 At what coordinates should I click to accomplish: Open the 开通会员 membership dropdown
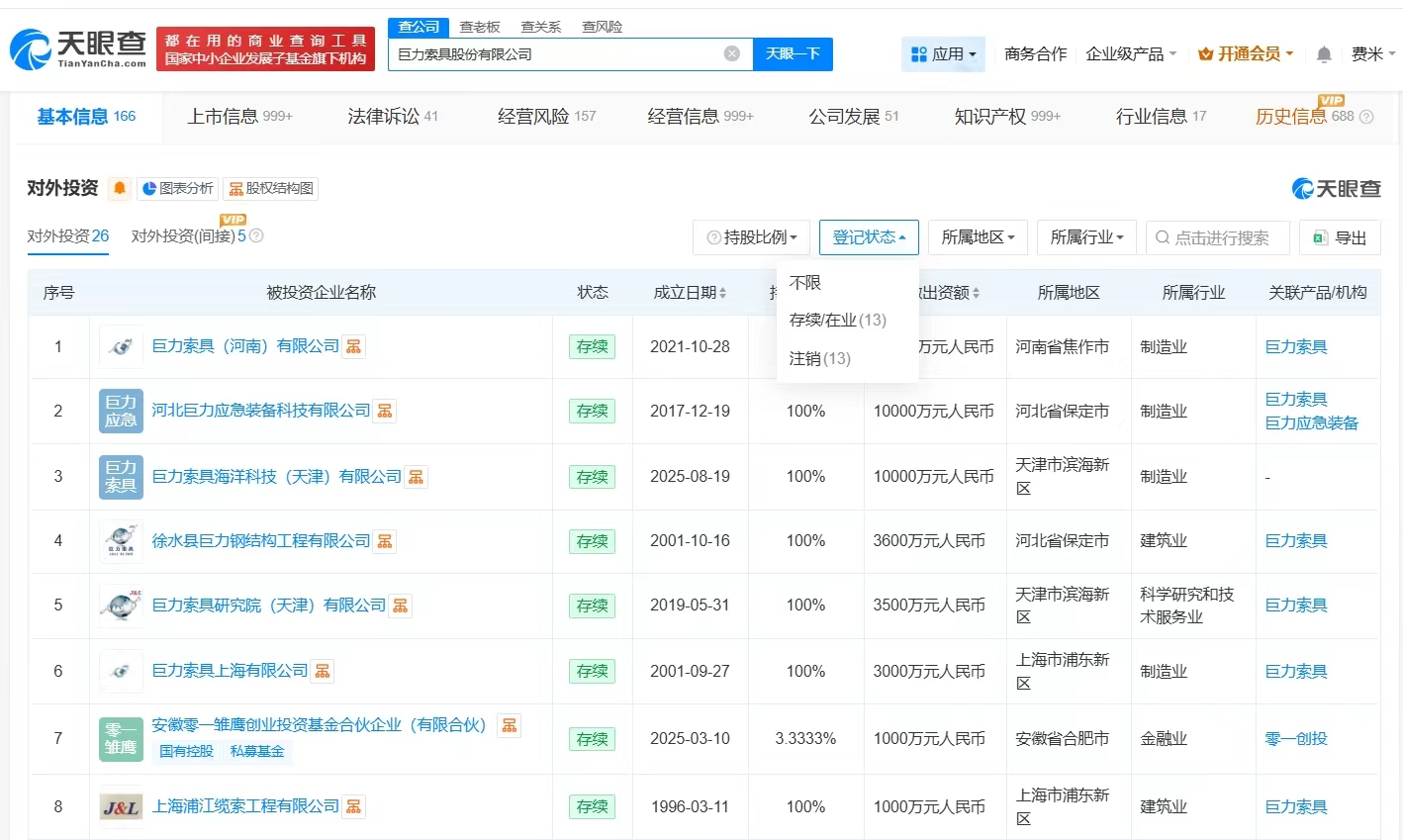(1246, 54)
